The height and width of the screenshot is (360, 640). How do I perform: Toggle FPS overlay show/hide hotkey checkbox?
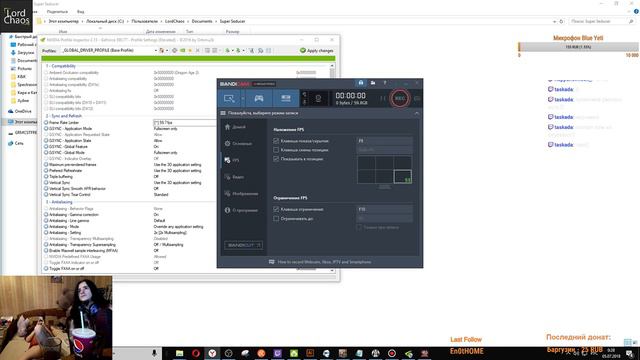[276, 141]
